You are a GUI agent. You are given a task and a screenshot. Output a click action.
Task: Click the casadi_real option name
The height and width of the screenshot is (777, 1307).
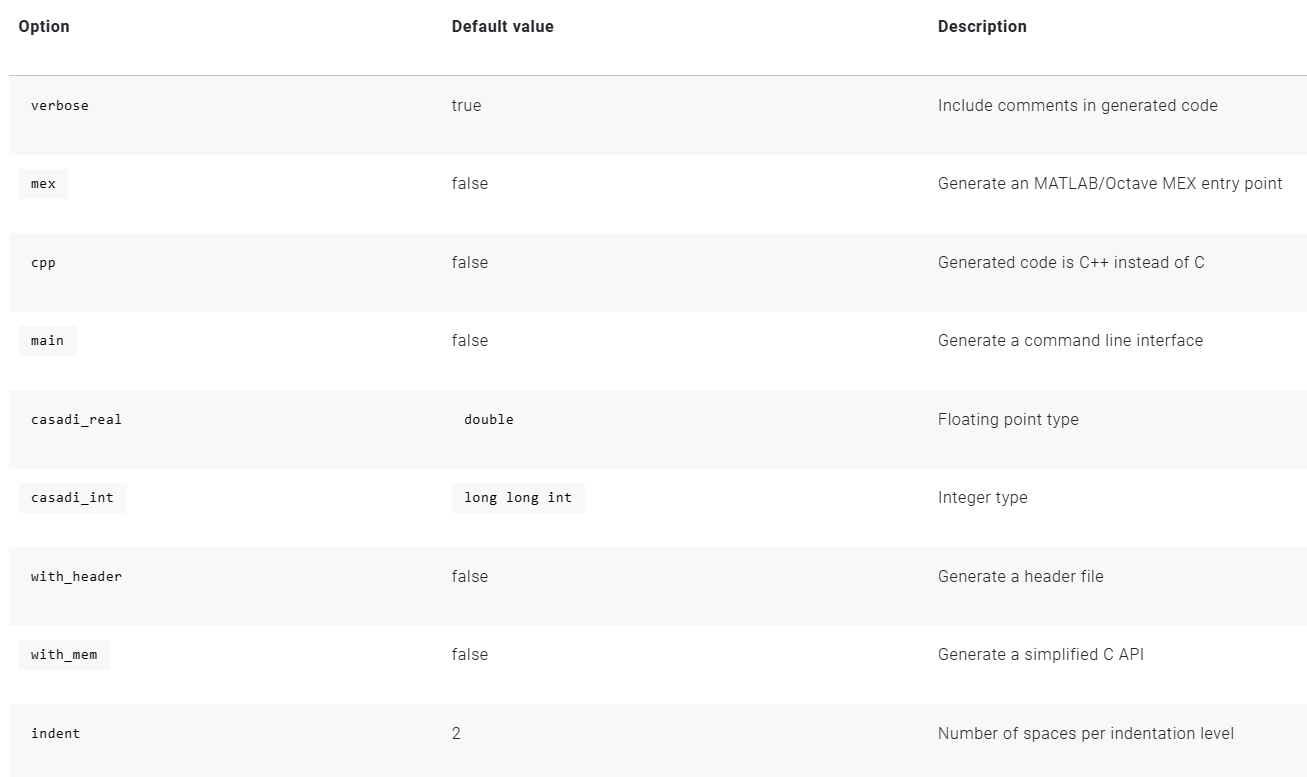[76, 420]
